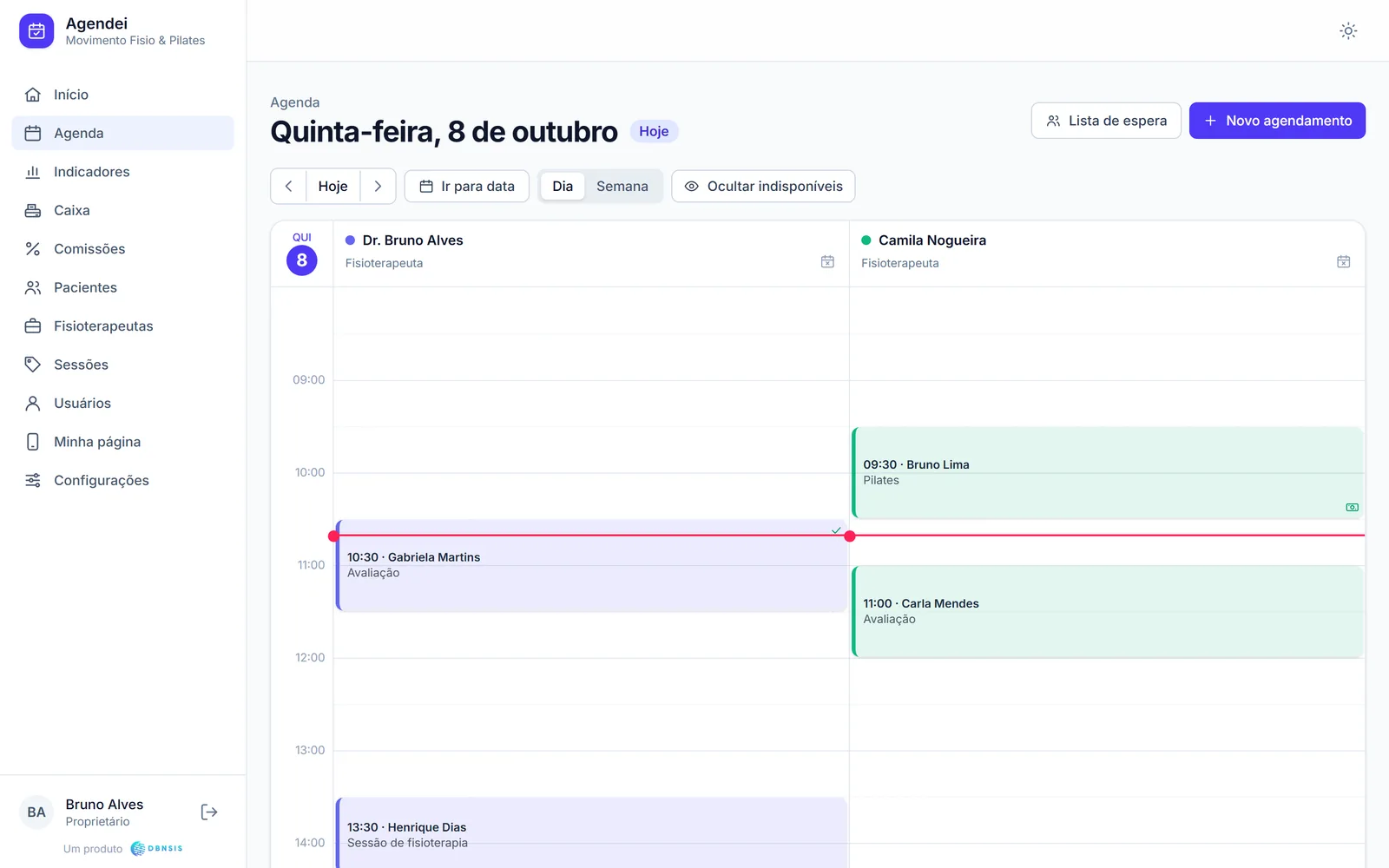Click payment icon on Bruno Lima appointment

[1352, 508]
